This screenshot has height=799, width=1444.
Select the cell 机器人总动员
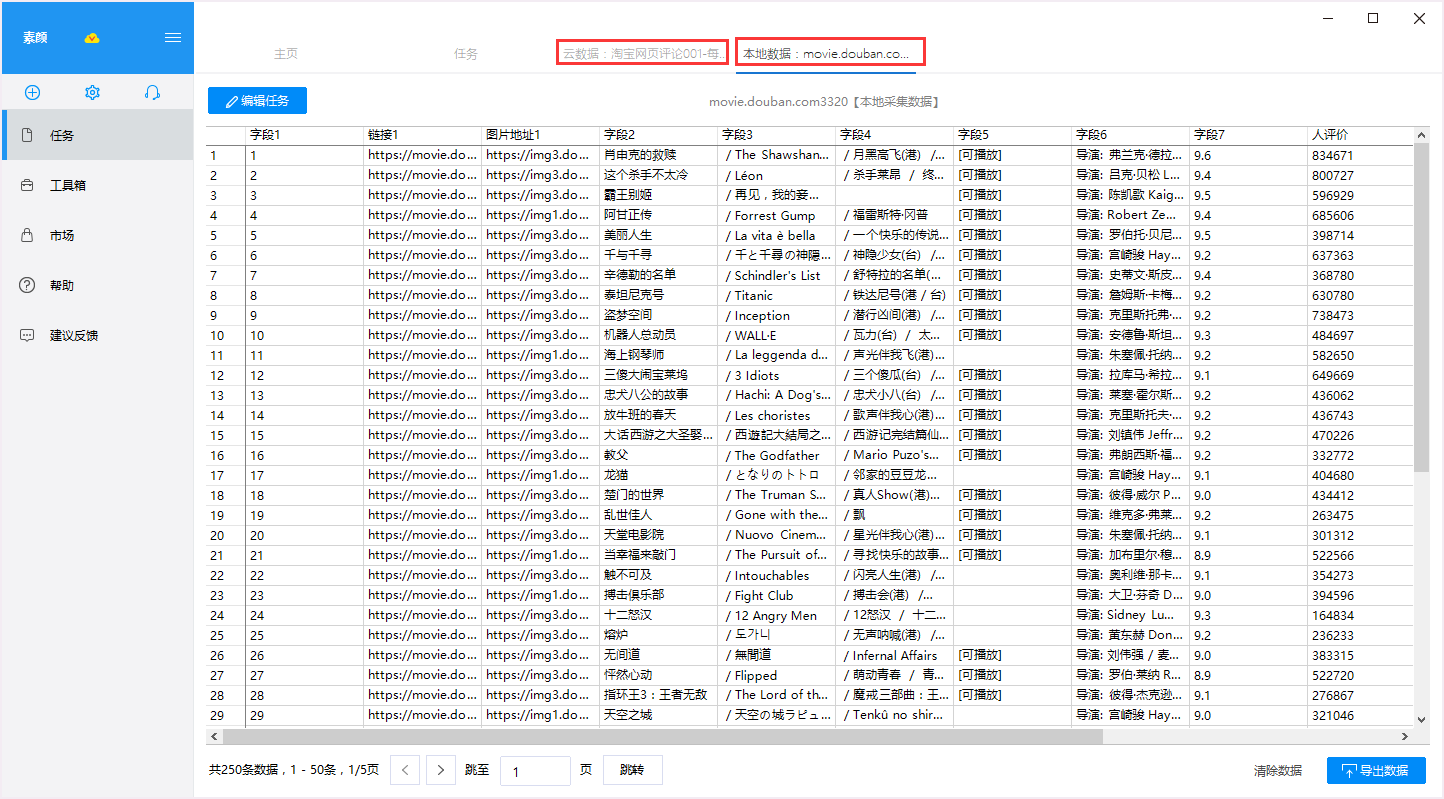tap(659, 335)
